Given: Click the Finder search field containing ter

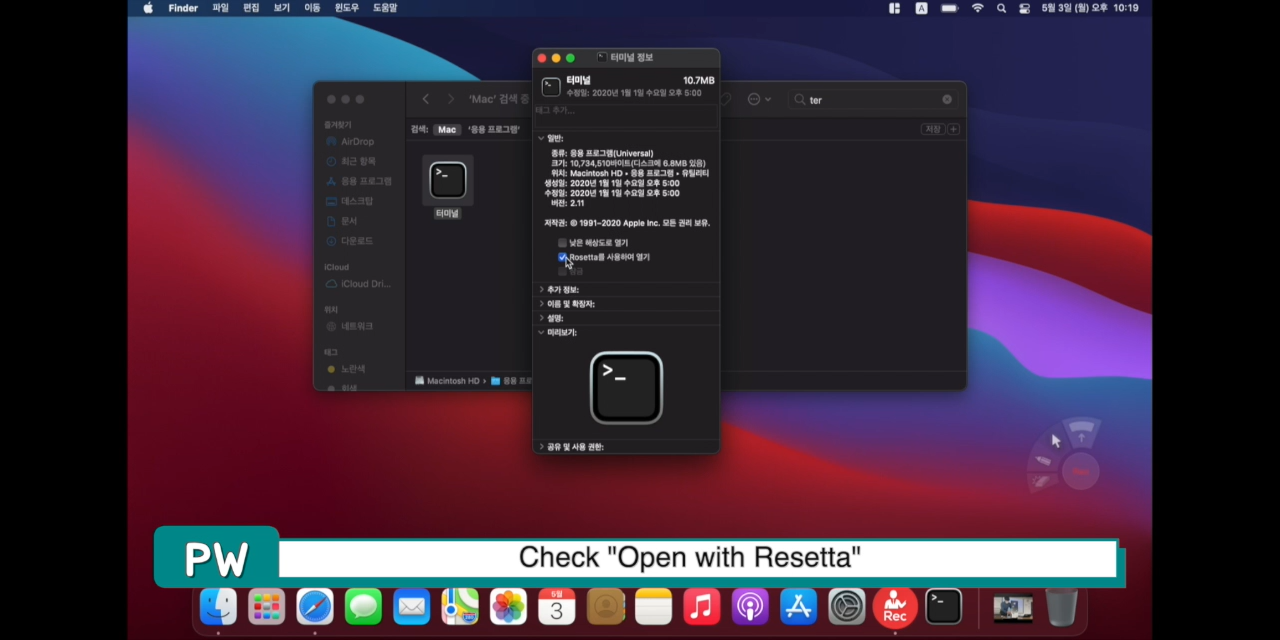Looking at the screenshot, I should [x=872, y=99].
